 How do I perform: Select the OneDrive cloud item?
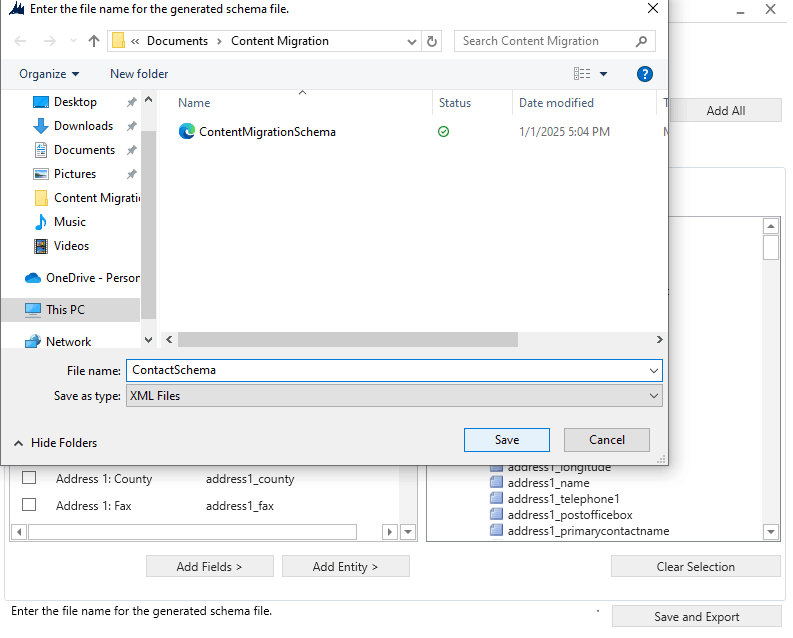pos(92,278)
